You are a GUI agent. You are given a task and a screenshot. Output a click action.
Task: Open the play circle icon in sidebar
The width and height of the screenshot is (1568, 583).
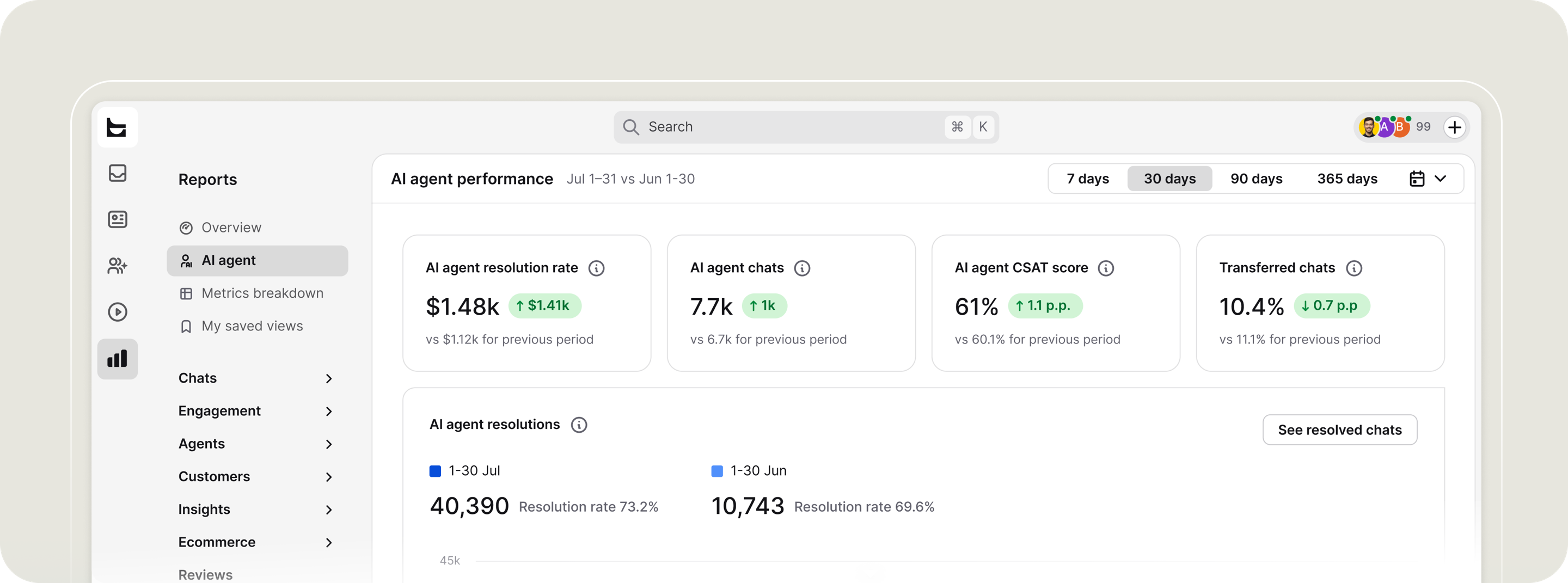pyautogui.click(x=118, y=312)
